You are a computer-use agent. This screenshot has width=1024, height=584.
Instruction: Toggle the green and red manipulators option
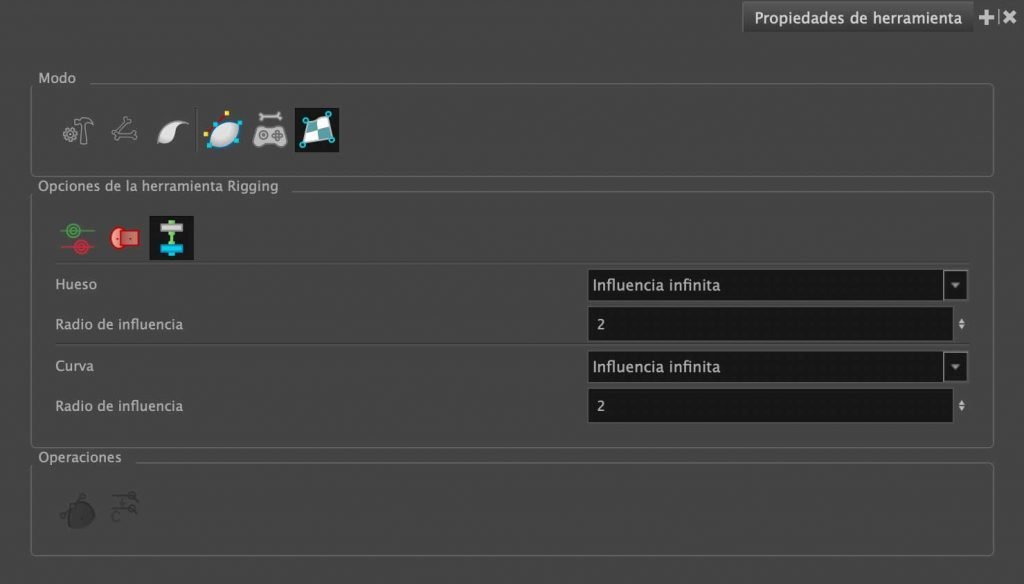click(x=77, y=238)
